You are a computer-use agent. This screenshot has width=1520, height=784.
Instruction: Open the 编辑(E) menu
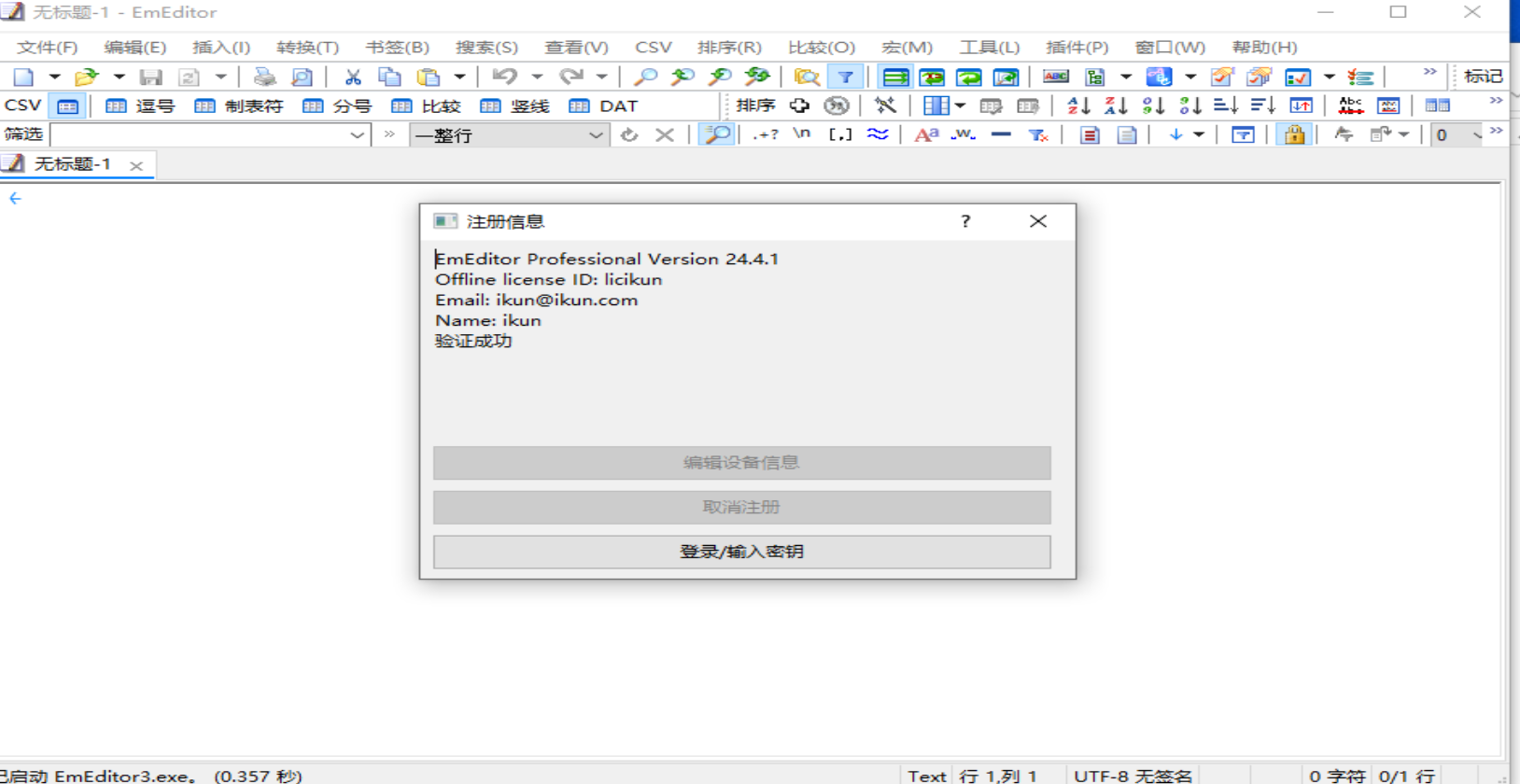[135, 47]
